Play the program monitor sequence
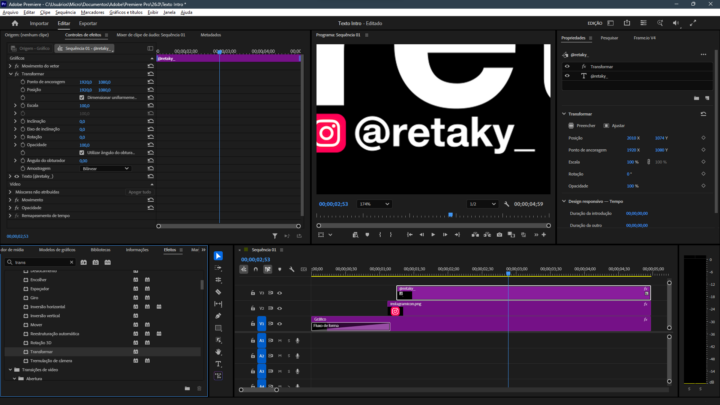This screenshot has height=405, width=720. 433,235
